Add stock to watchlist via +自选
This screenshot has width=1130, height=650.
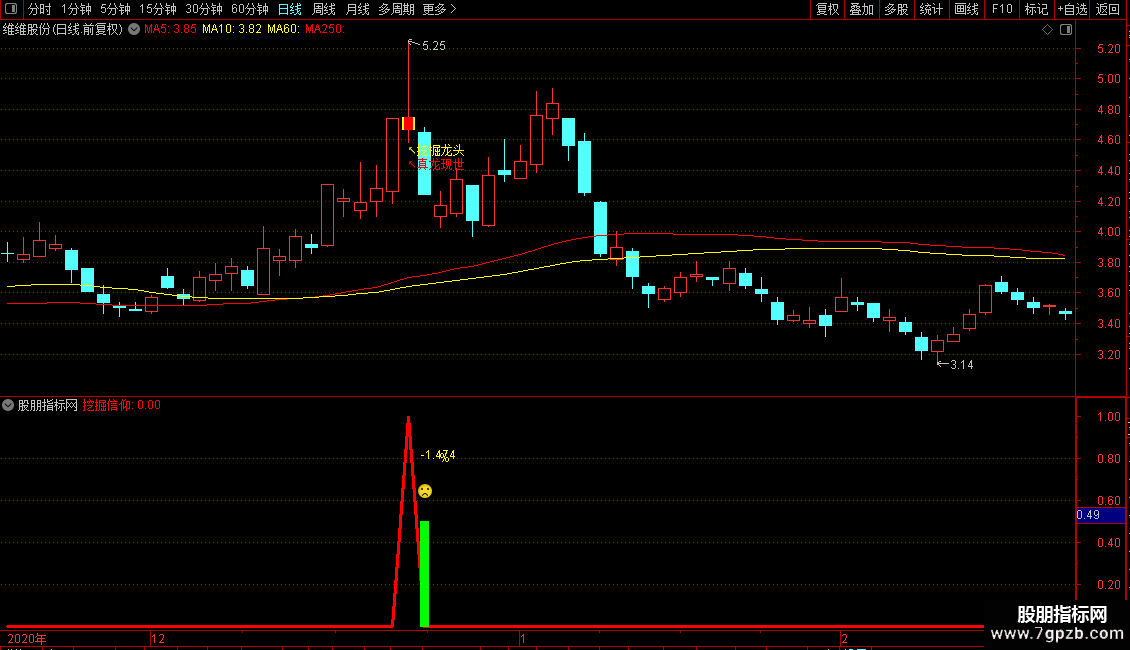point(1072,9)
